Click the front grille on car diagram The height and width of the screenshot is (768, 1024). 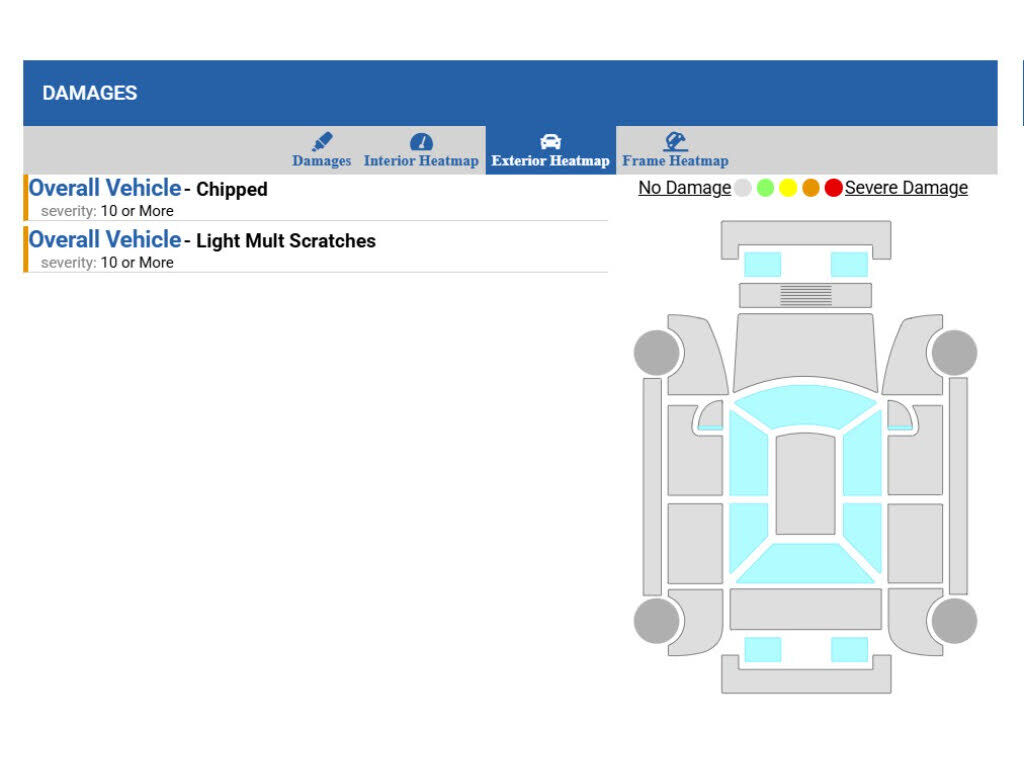[805, 295]
